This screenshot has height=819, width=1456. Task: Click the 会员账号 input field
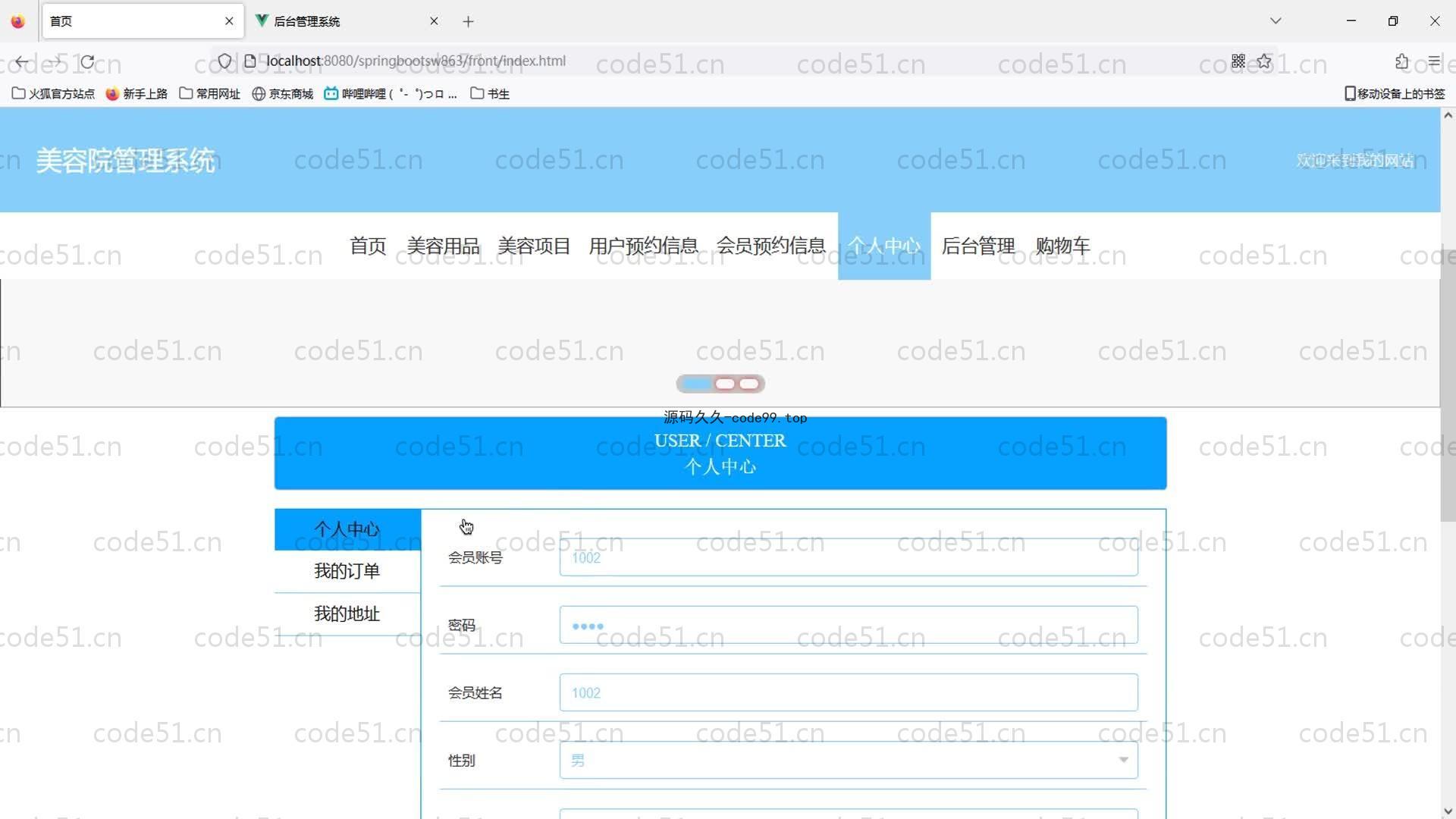(849, 557)
